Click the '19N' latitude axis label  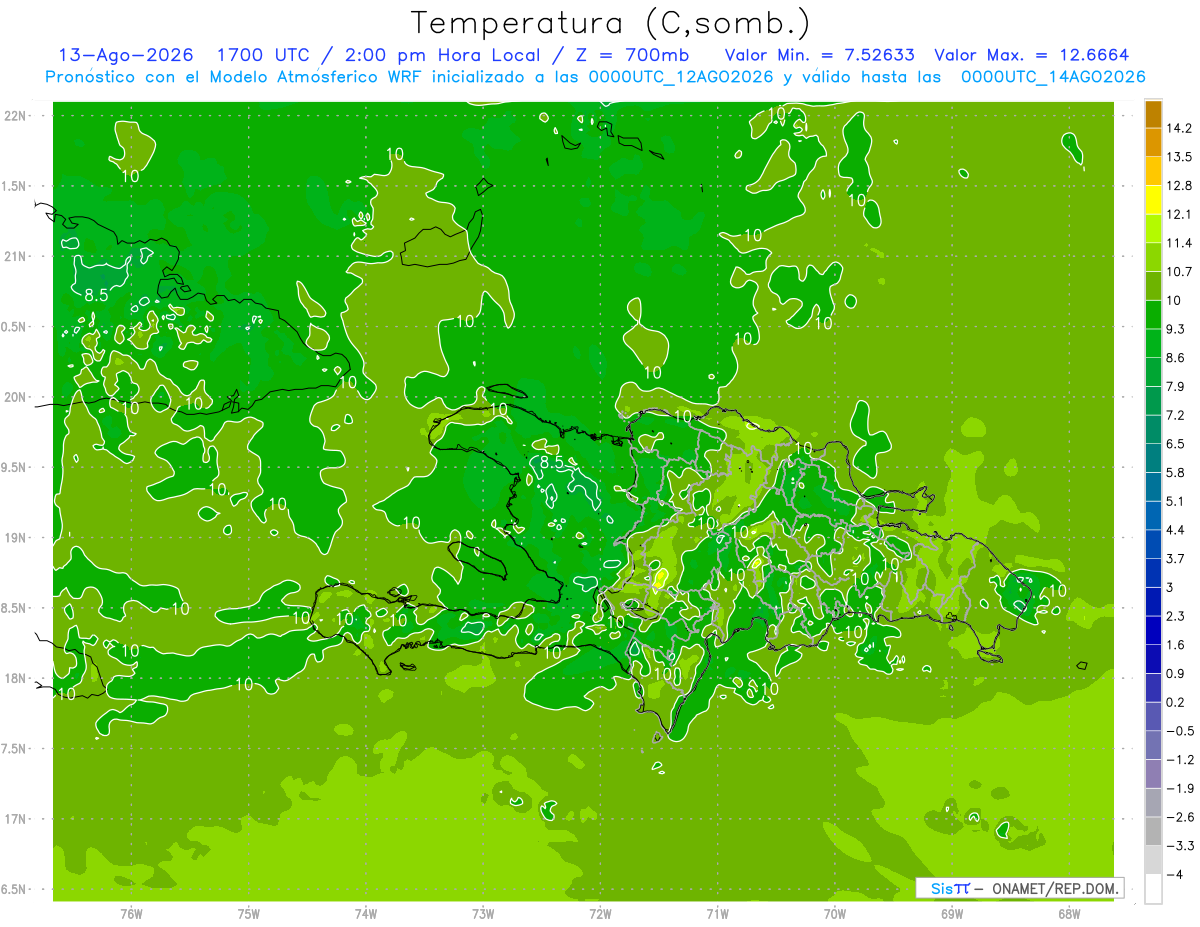pyautogui.click(x=17, y=538)
